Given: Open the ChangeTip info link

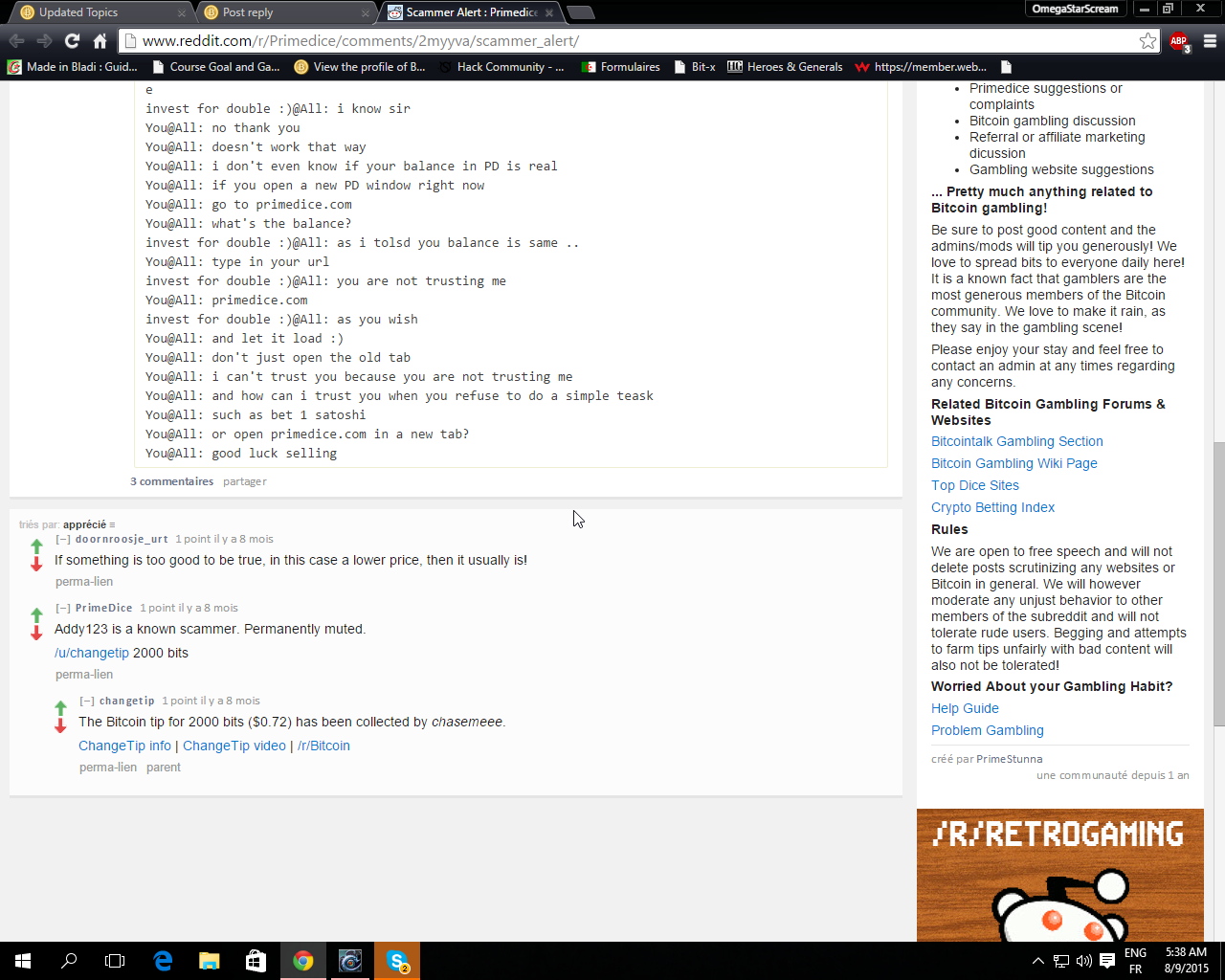Looking at the screenshot, I should coord(124,746).
